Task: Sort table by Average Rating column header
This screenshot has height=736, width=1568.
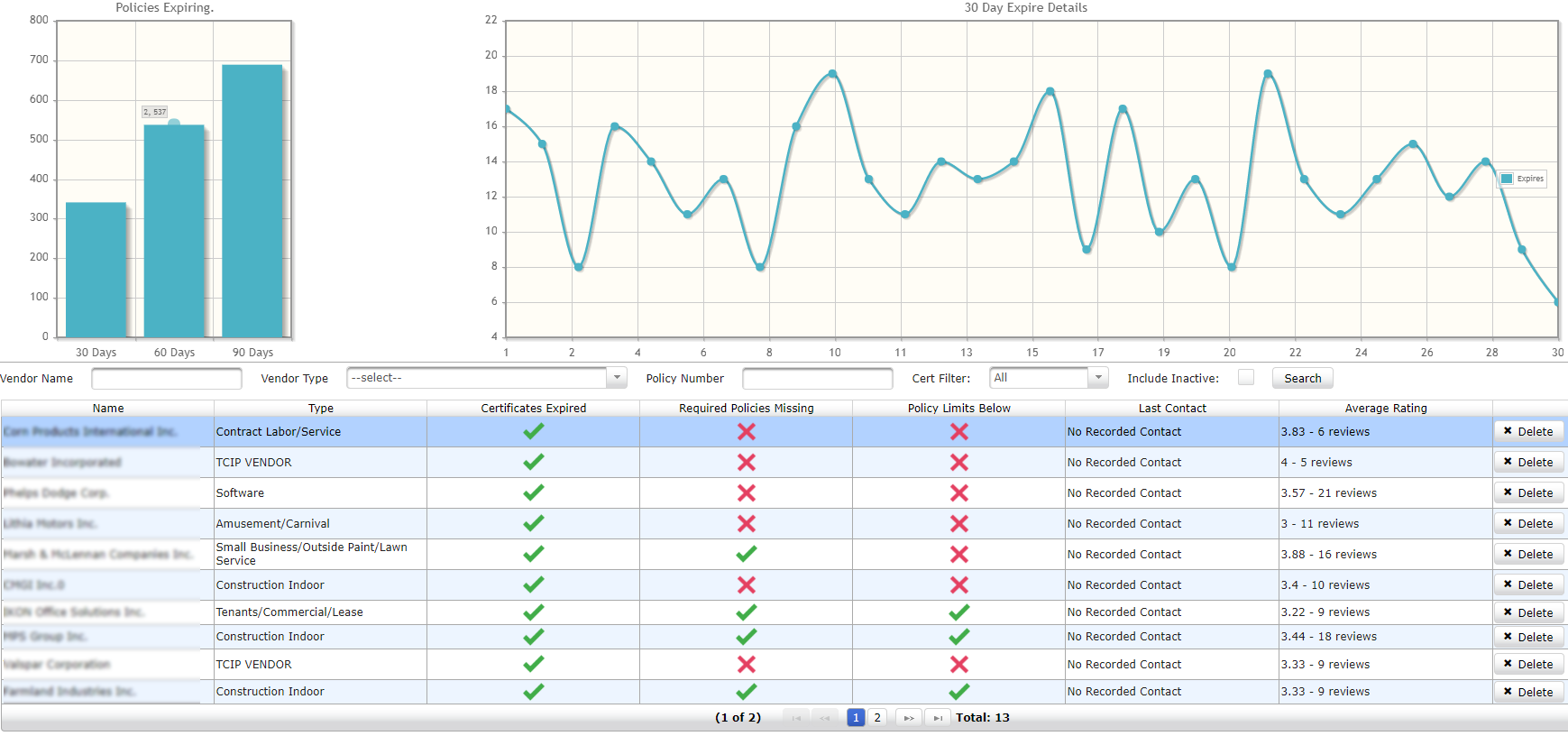Action: point(1385,409)
